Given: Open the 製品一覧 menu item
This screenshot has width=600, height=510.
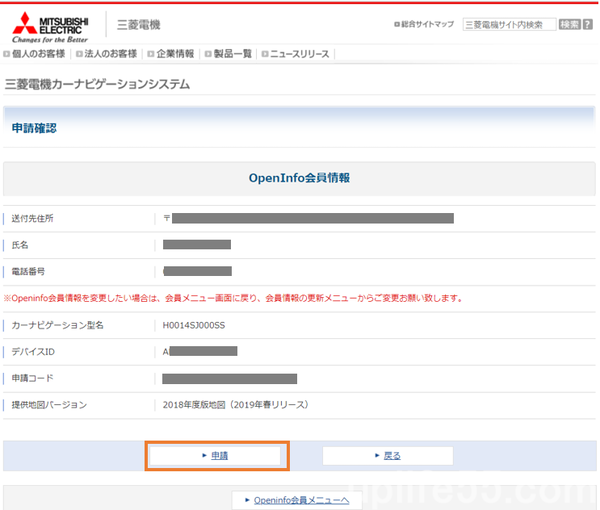Looking at the screenshot, I should [233, 54].
